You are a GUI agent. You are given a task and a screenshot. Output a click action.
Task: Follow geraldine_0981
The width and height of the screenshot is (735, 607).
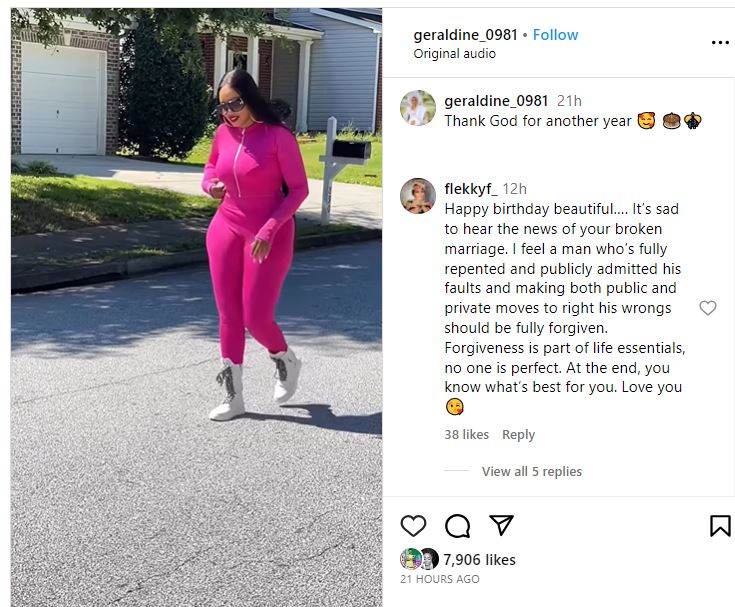[555, 35]
